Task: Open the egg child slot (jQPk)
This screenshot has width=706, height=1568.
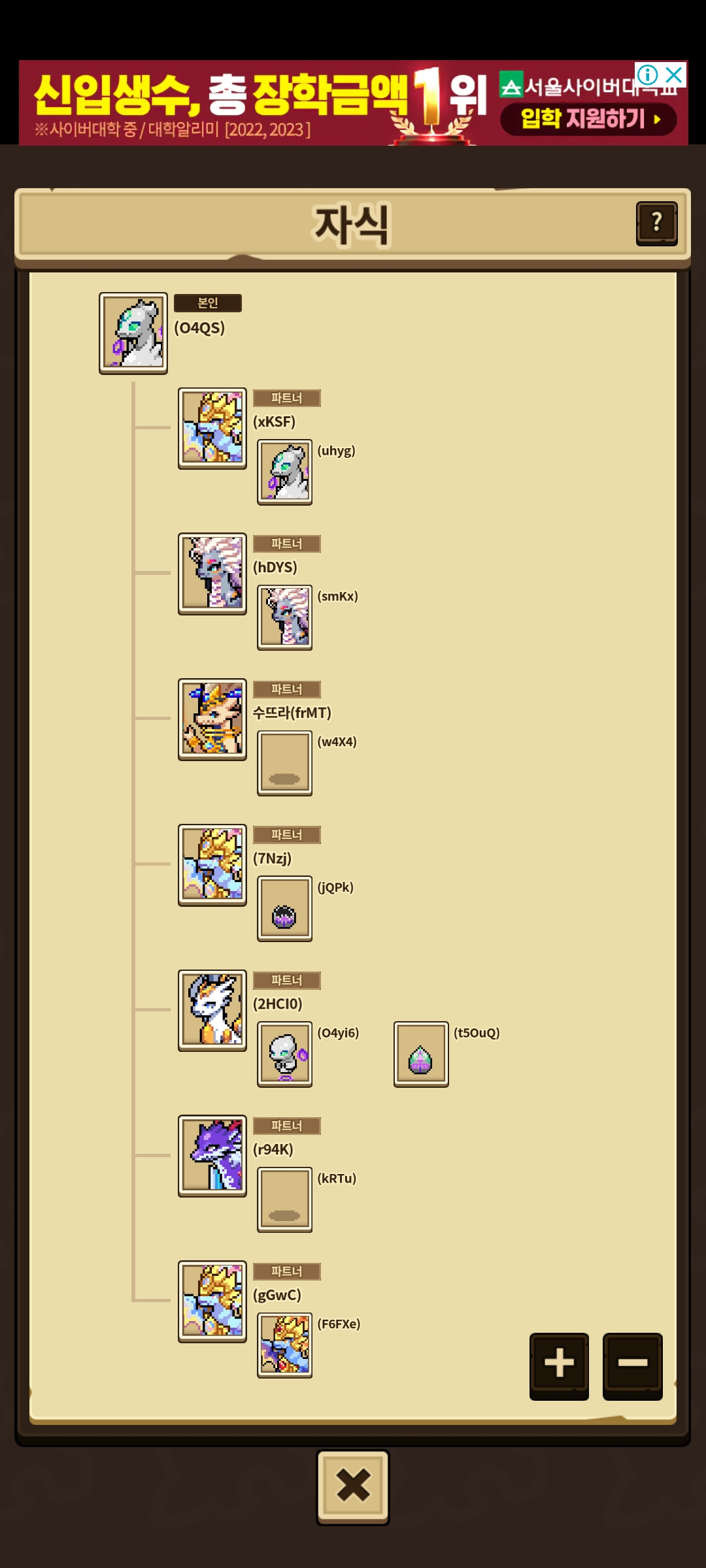Action: click(x=284, y=909)
